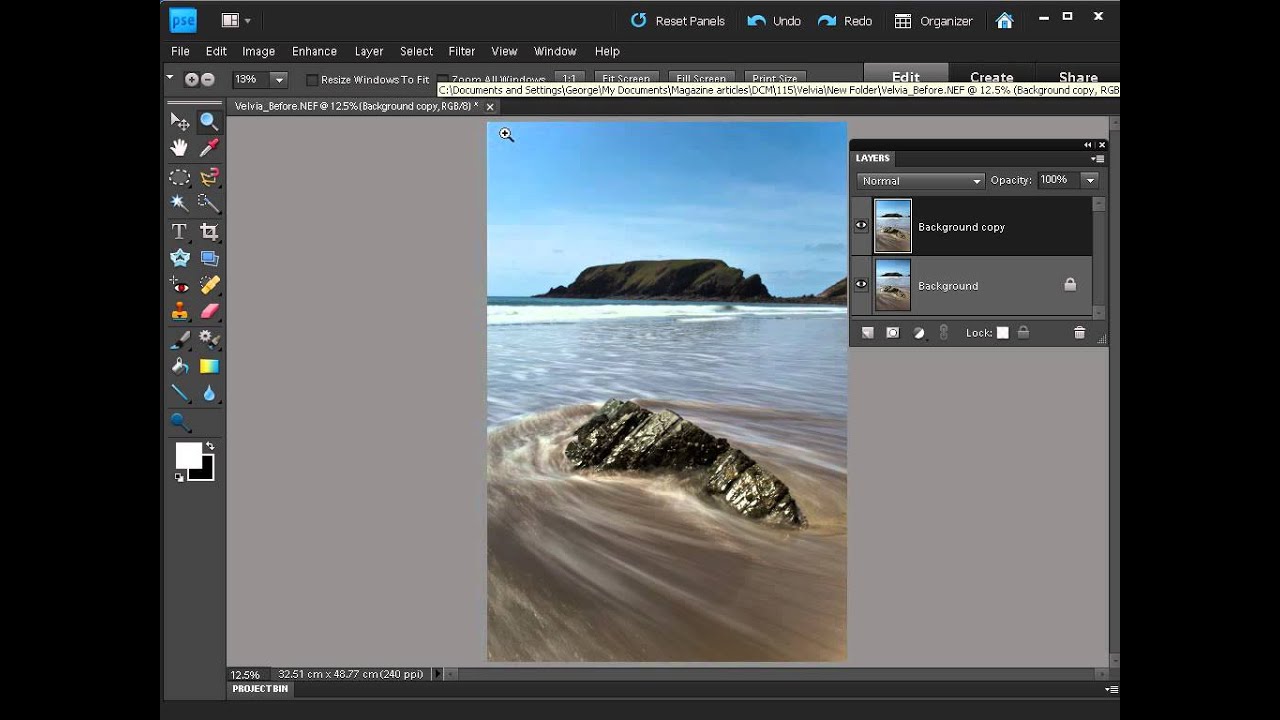Hide the Background layer eye icon
Image resolution: width=1280 pixels, height=720 pixels.
coord(861,285)
